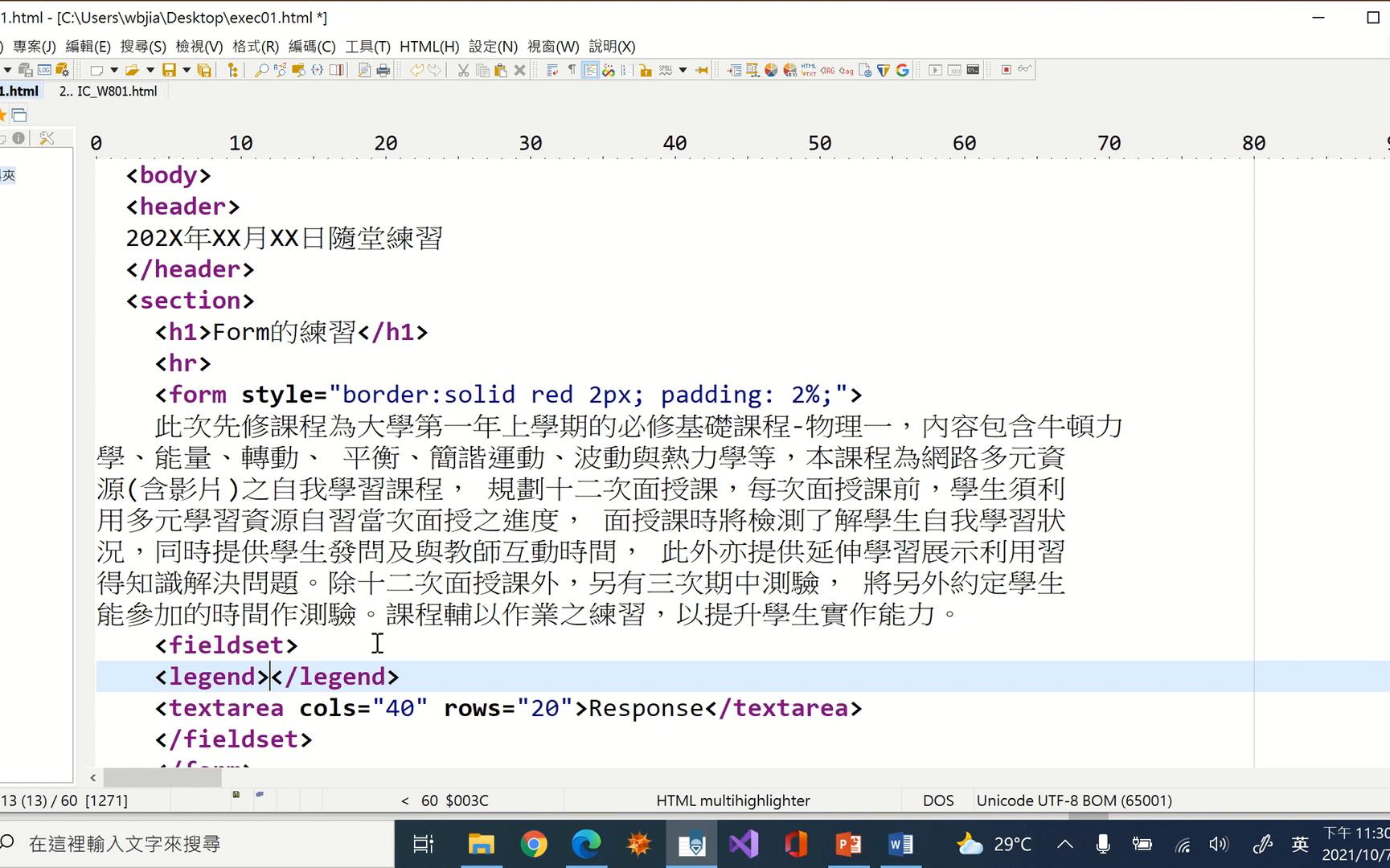Toggle word wrap icon

(552, 70)
